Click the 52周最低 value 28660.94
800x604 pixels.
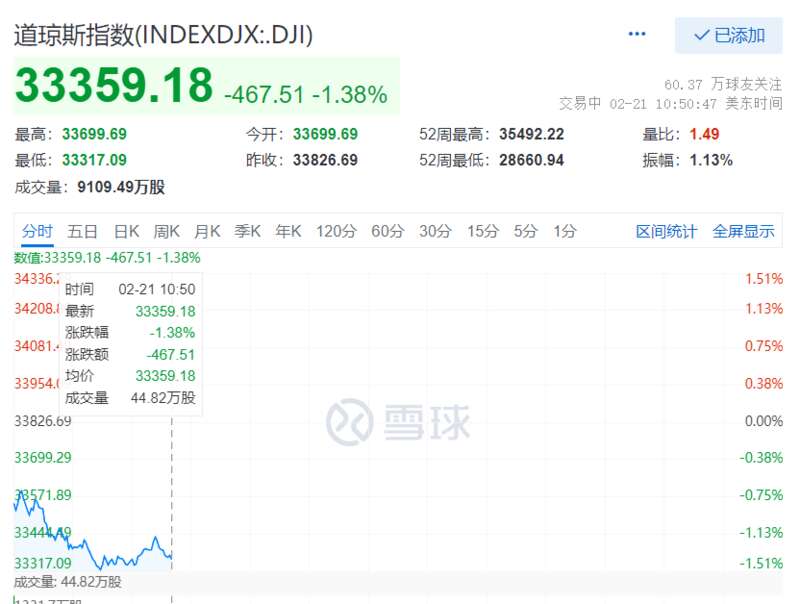pyautogui.click(x=532, y=160)
